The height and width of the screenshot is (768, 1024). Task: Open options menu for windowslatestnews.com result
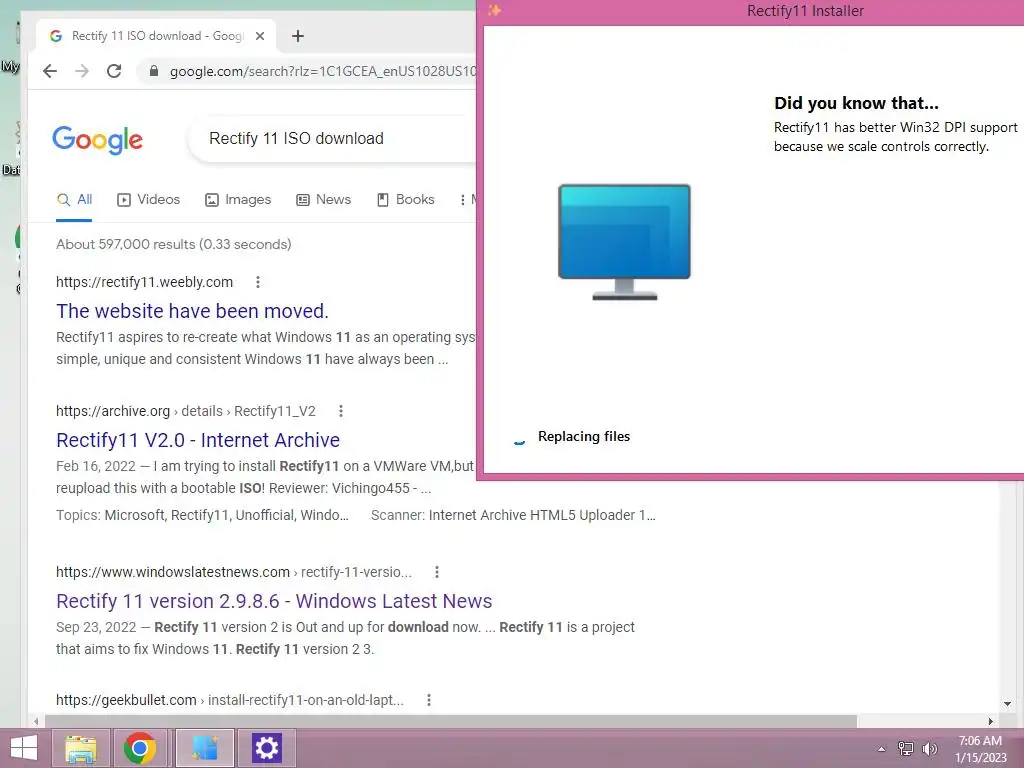coord(437,572)
